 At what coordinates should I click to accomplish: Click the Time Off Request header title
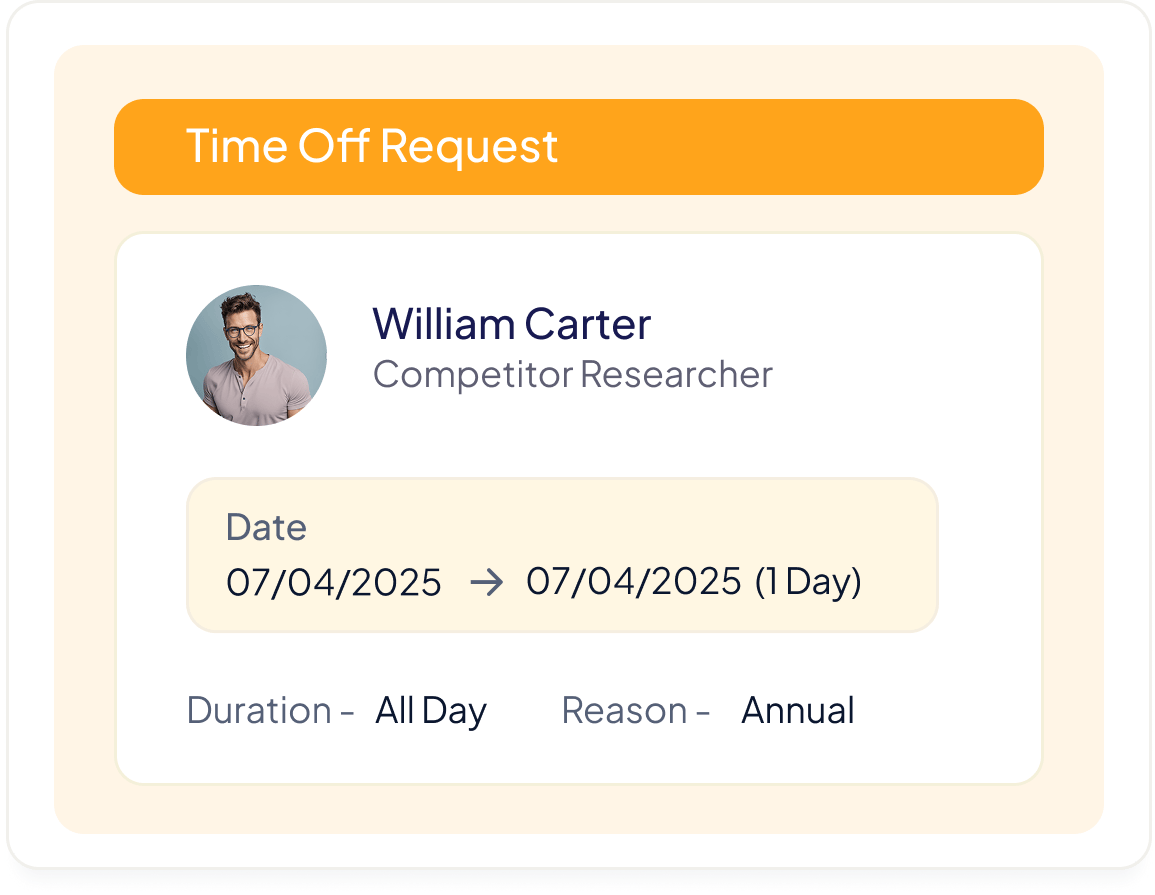(371, 146)
